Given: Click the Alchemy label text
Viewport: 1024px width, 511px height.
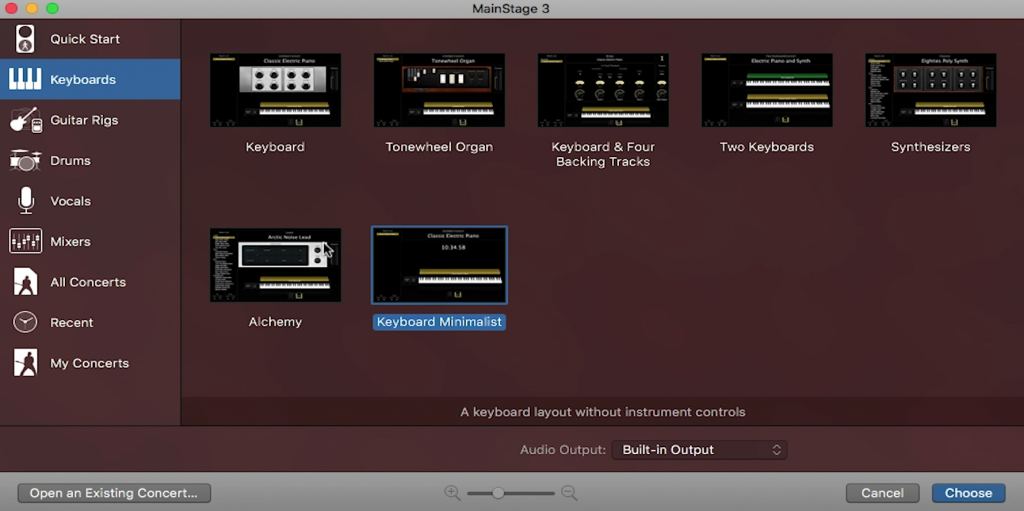Looking at the screenshot, I should (275, 322).
